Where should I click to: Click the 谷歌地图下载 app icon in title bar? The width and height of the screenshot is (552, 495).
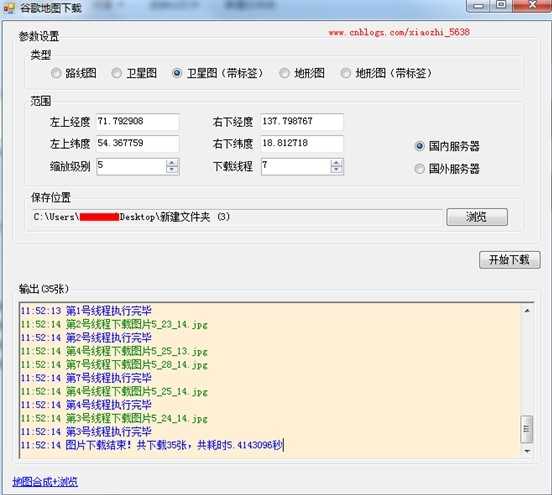(9, 7)
